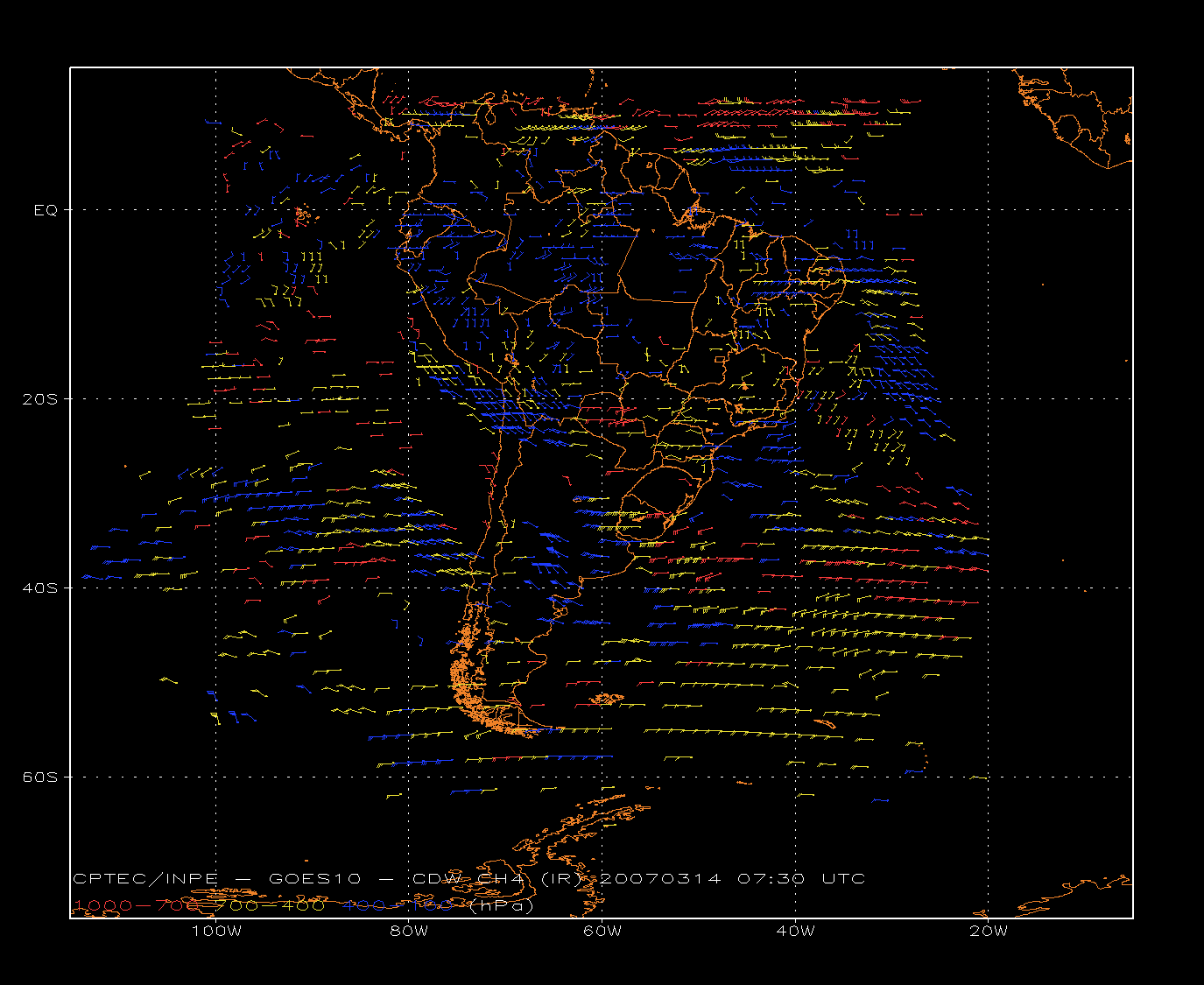1204x985 pixels.
Task: Click the 40S latitude label
Action: click(39, 587)
